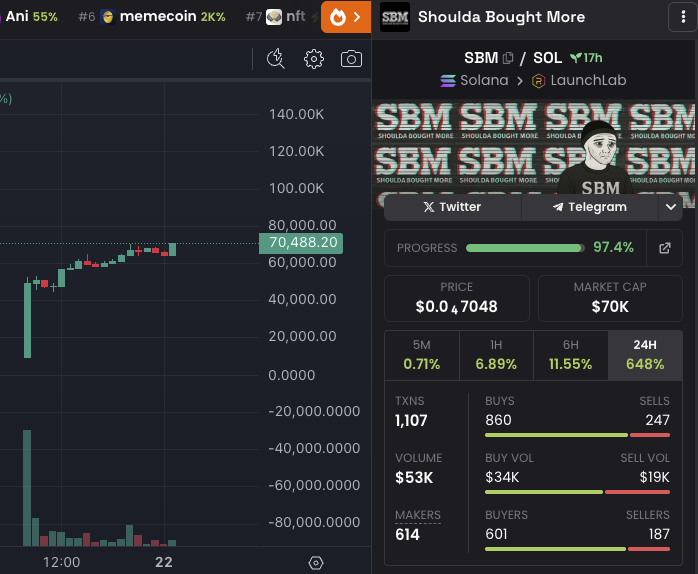This screenshot has width=698, height=574.
Task: Open chart settings gear icon
Action: [x=314, y=59]
